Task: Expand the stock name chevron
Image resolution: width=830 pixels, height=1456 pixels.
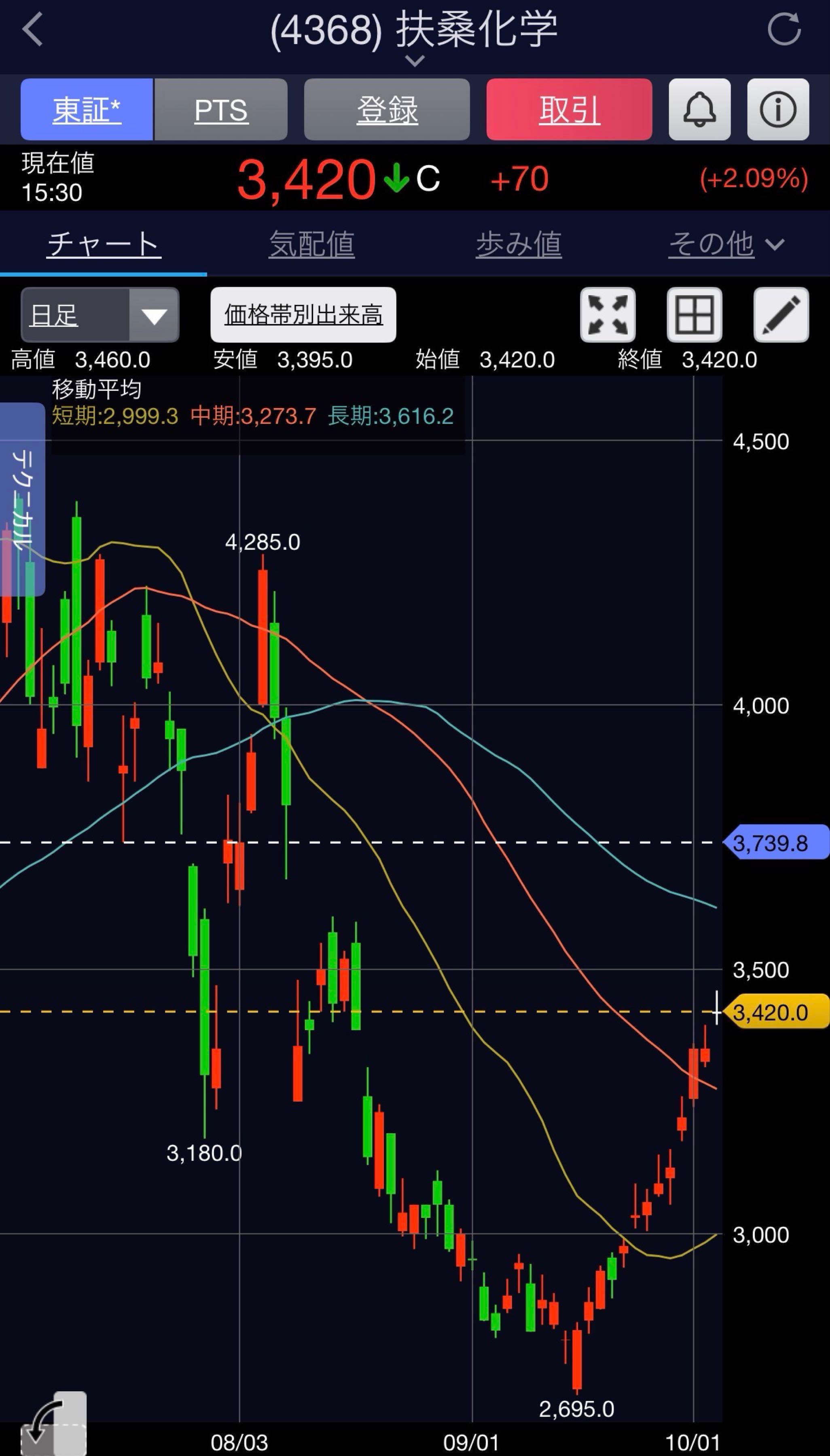Action: point(415,60)
